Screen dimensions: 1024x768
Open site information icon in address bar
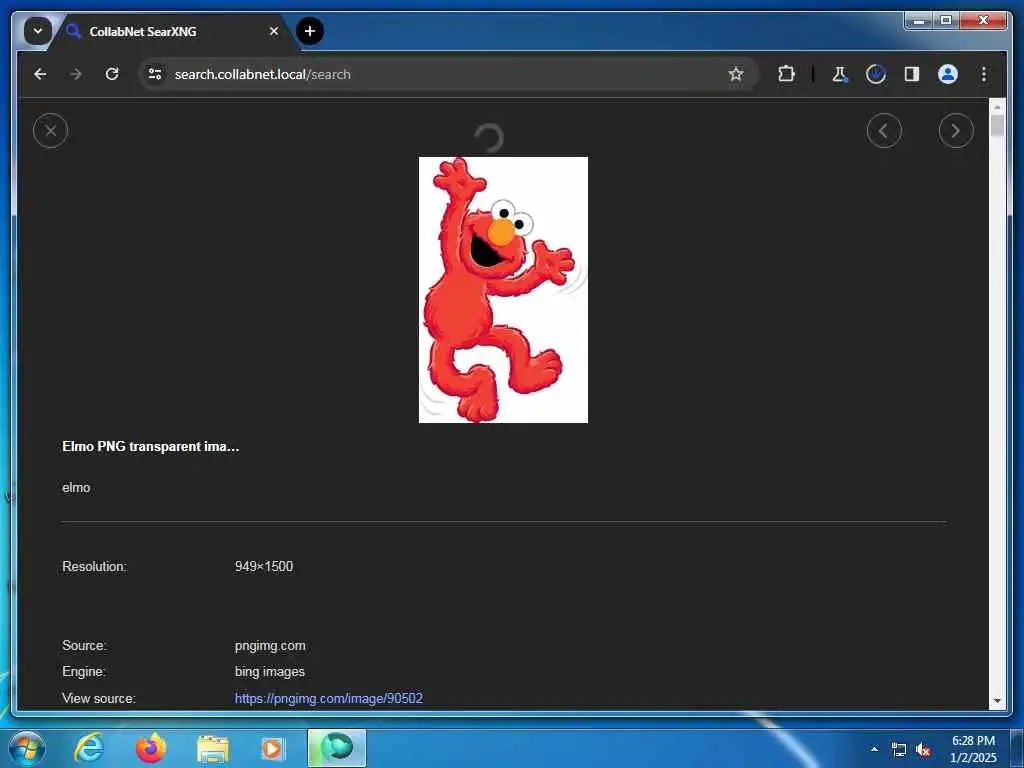pos(155,74)
